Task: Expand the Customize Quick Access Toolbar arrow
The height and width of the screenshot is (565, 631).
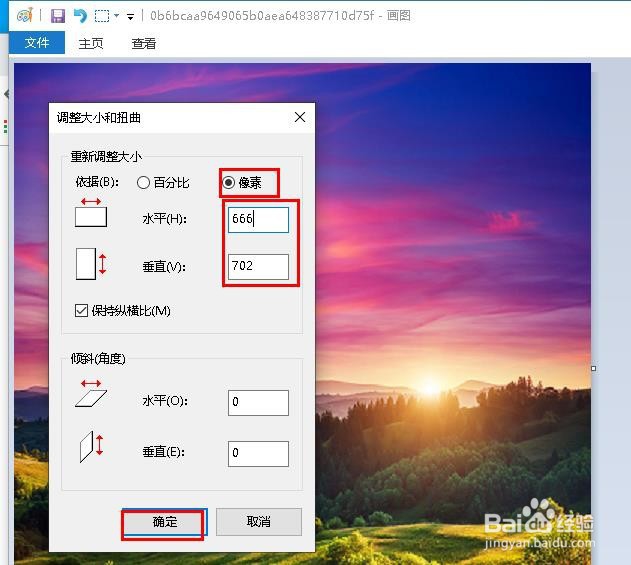Action: point(130,16)
